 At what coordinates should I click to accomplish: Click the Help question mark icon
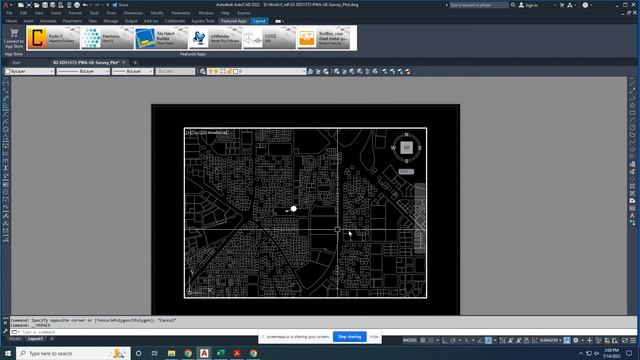pyautogui.click(x=585, y=5)
